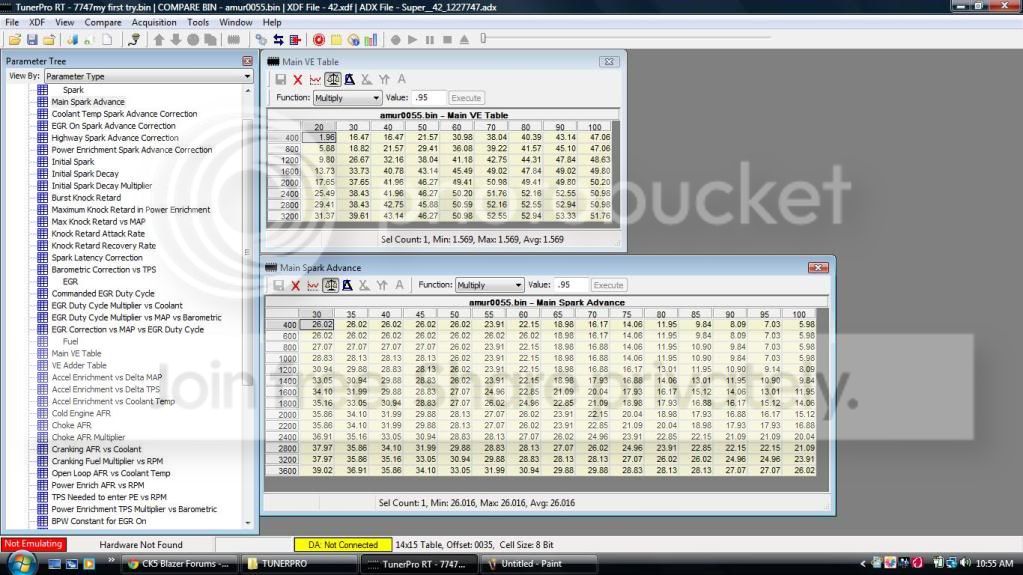Select Burst Knock Retard in Parameter Tree

pos(85,198)
